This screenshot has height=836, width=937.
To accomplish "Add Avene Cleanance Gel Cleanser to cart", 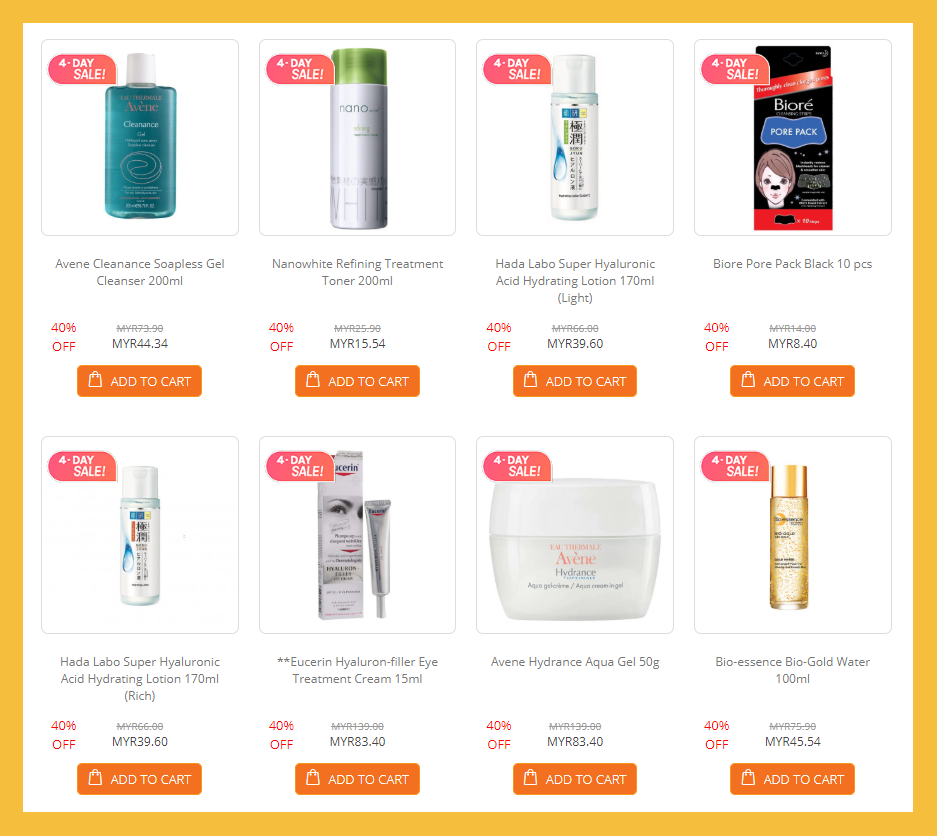I will (139, 381).
